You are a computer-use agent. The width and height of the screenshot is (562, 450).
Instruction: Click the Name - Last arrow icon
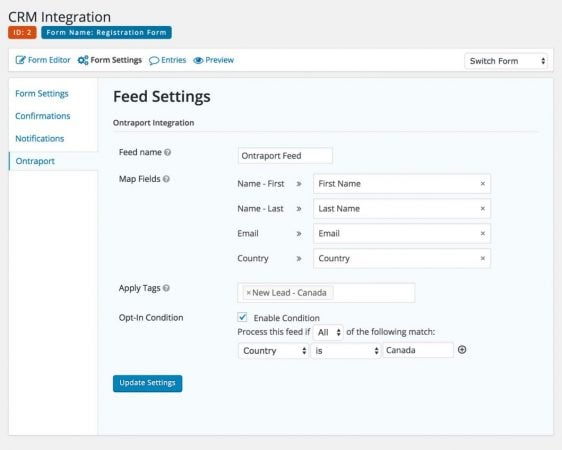point(299,209)
